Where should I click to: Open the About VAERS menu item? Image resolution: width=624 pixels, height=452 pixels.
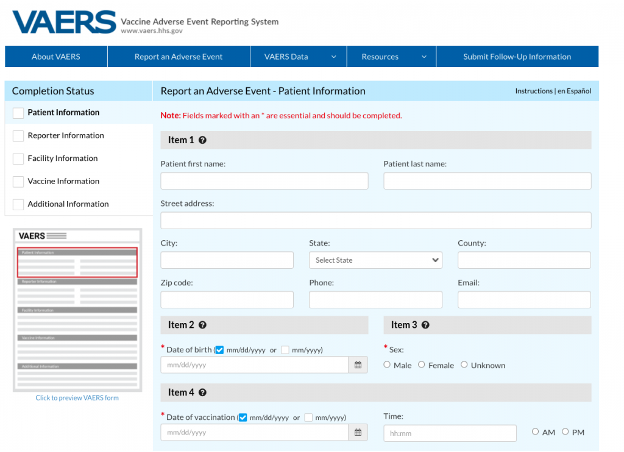[x=56, y=57]
